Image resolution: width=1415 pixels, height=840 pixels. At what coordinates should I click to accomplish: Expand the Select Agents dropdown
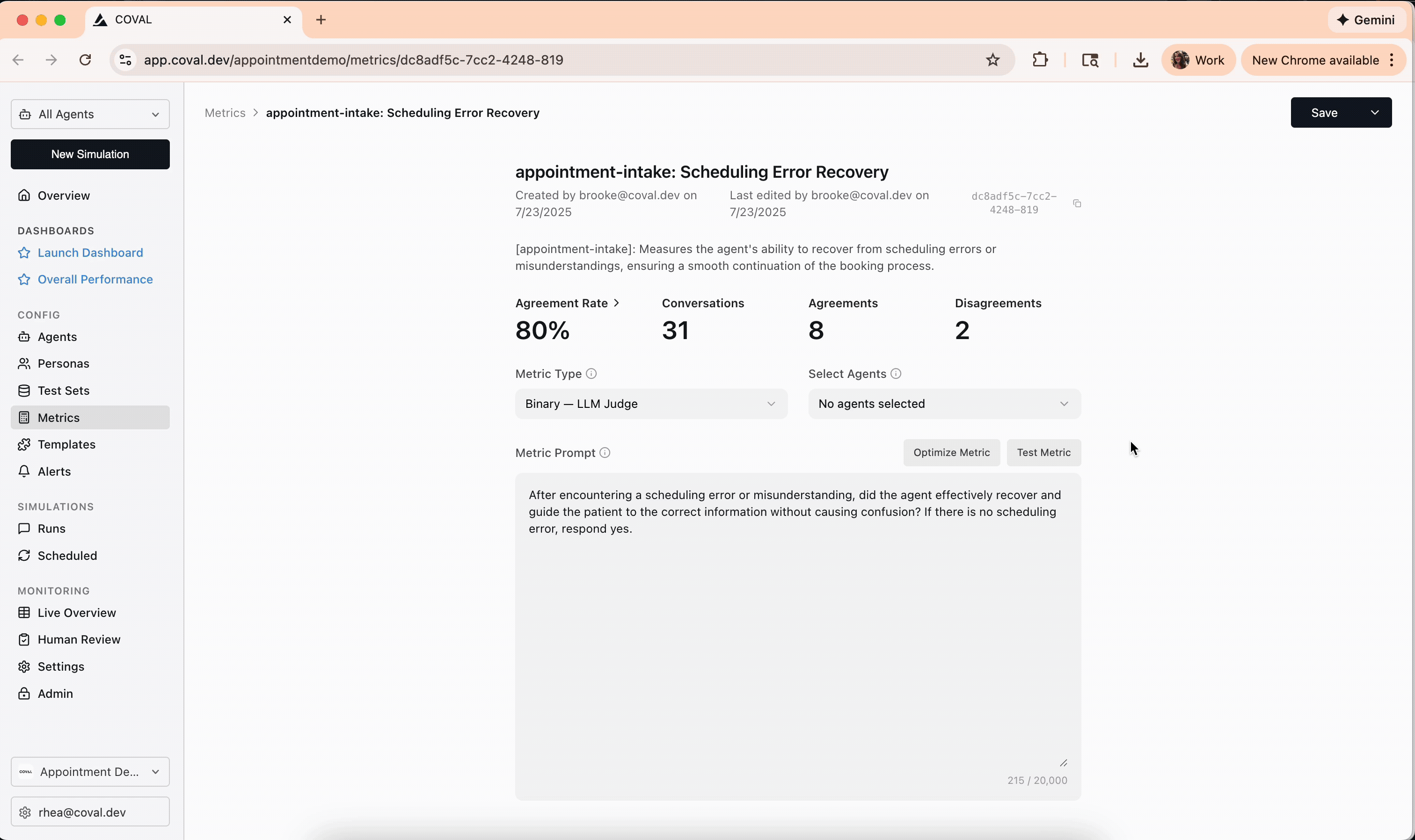[944, 404]
